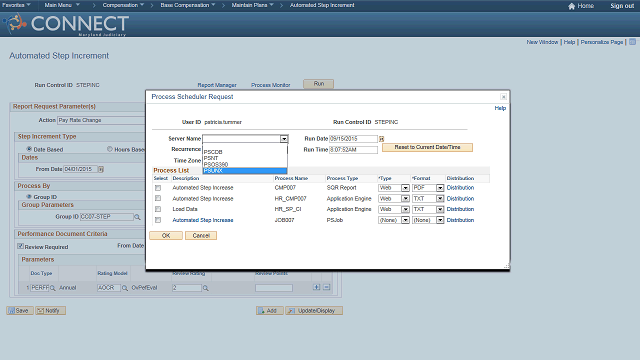Click the Run Date input field
The image size is (640, 360).
353,139
